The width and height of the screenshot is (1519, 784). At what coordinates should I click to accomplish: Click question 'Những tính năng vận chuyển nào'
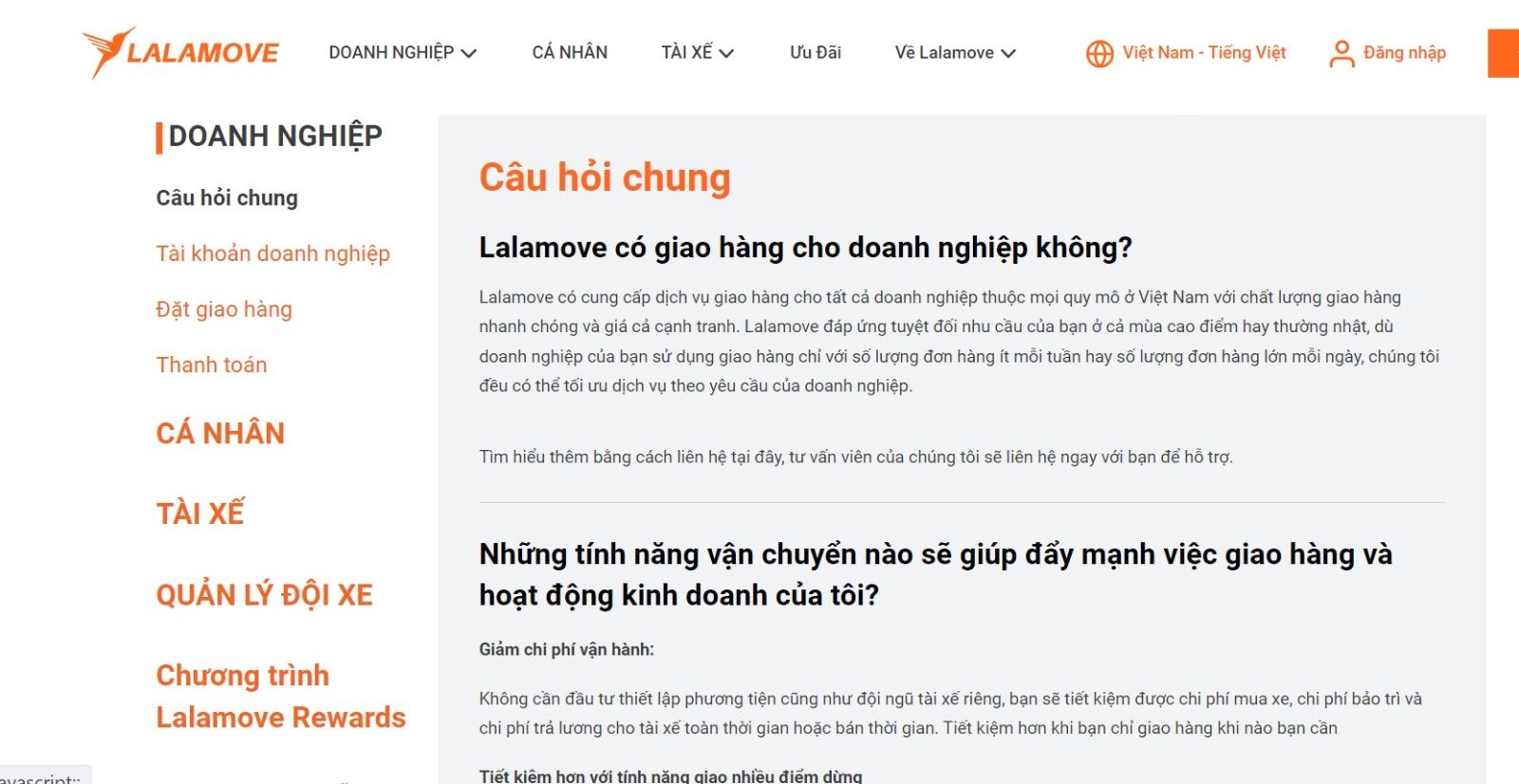935,574
